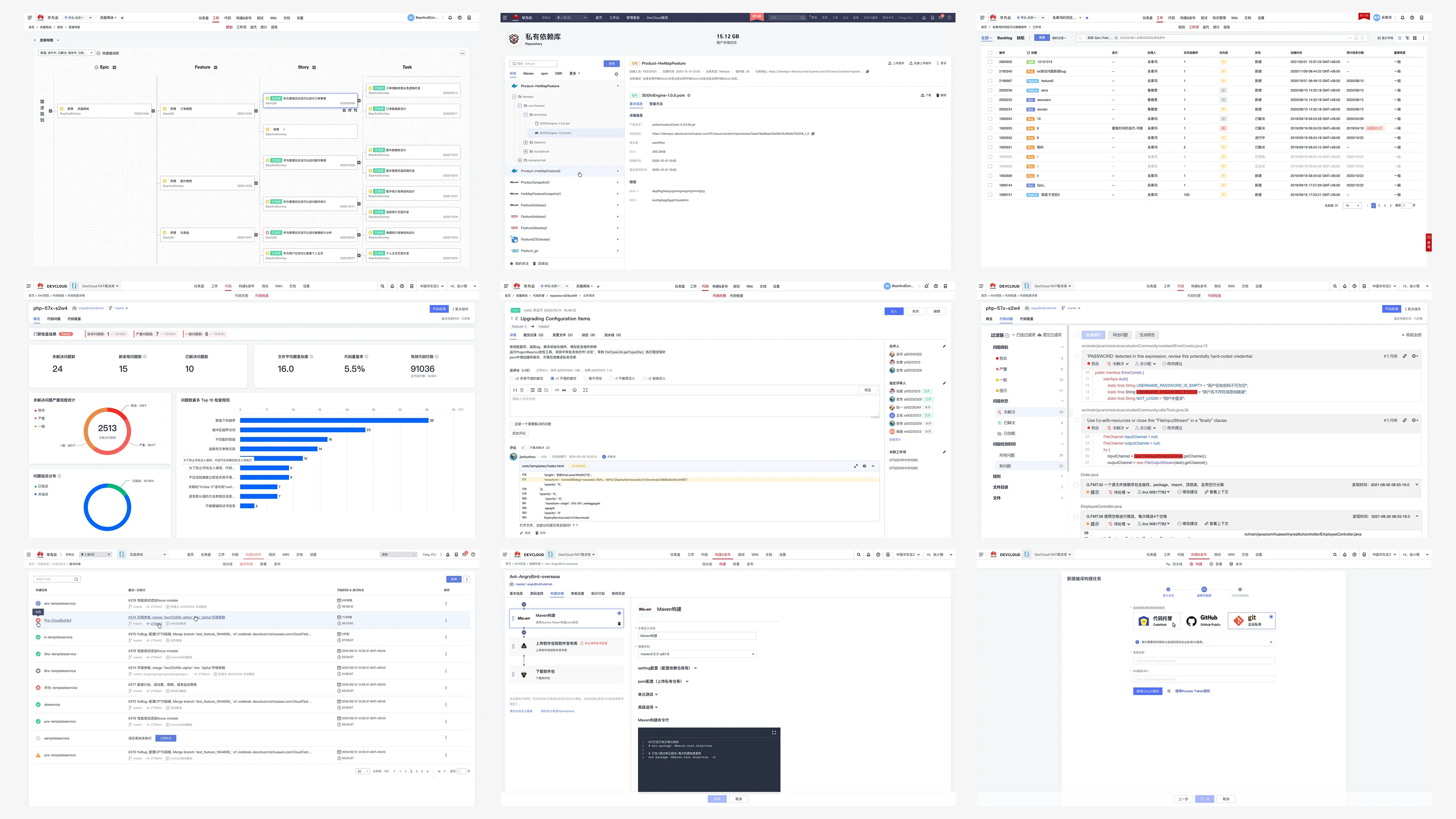
Task: Insert quote icon in comment editor
Action: (564, 390)
